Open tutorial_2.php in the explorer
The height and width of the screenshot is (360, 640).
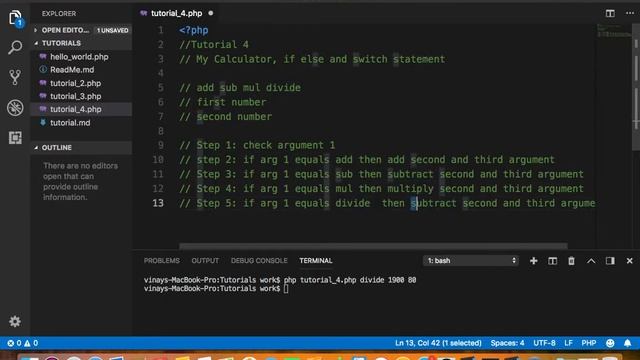76,83
